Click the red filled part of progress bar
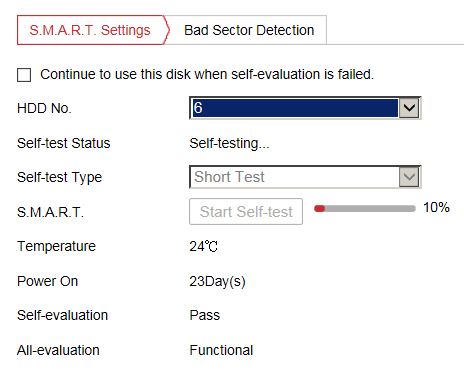Image resolution: width=464 pixels, height=371 pixels. (x=319, y=209)
